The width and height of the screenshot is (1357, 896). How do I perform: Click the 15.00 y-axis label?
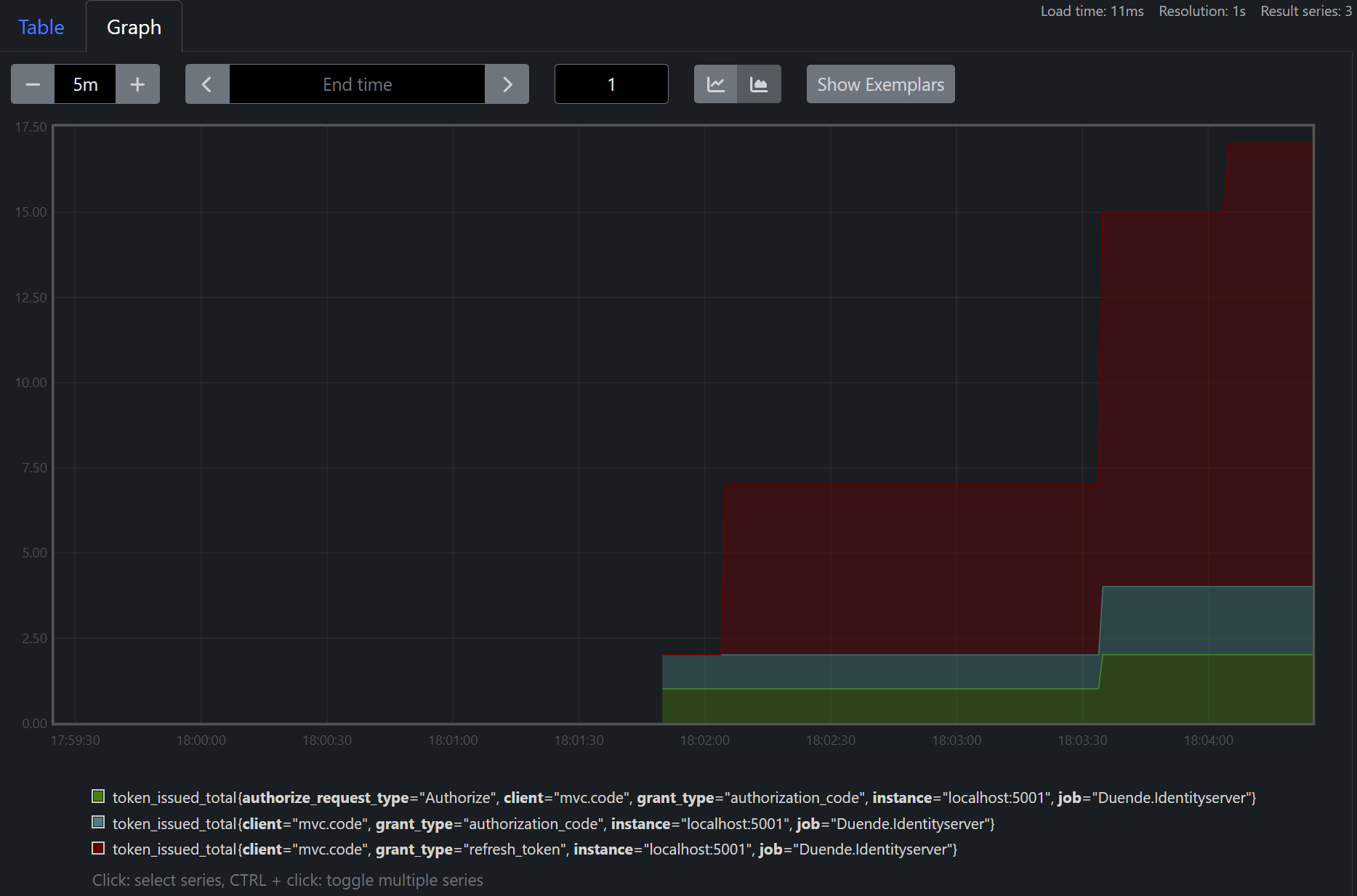31,212
